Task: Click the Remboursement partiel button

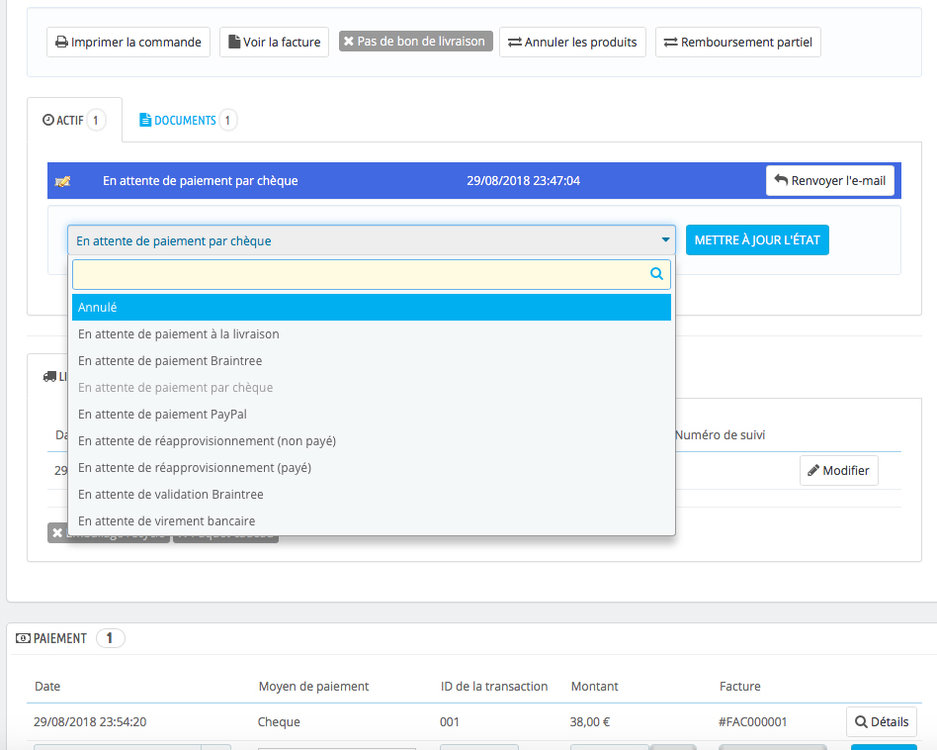Action: tap(738, 42)
